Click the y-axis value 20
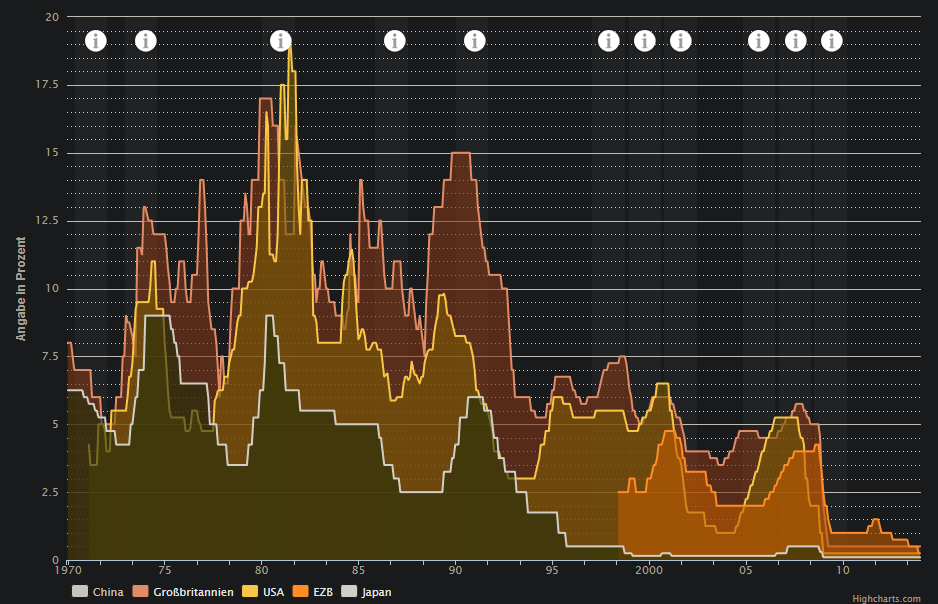 pyautogui.click(x=52, y=17)
